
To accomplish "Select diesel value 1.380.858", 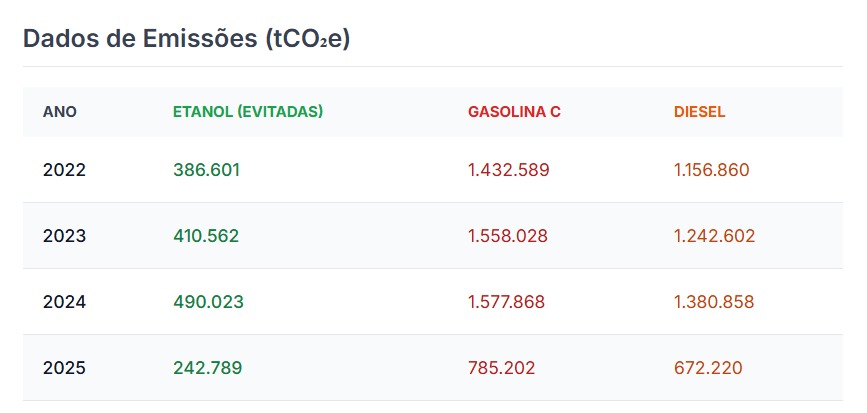I will click(x=714, y=302).
